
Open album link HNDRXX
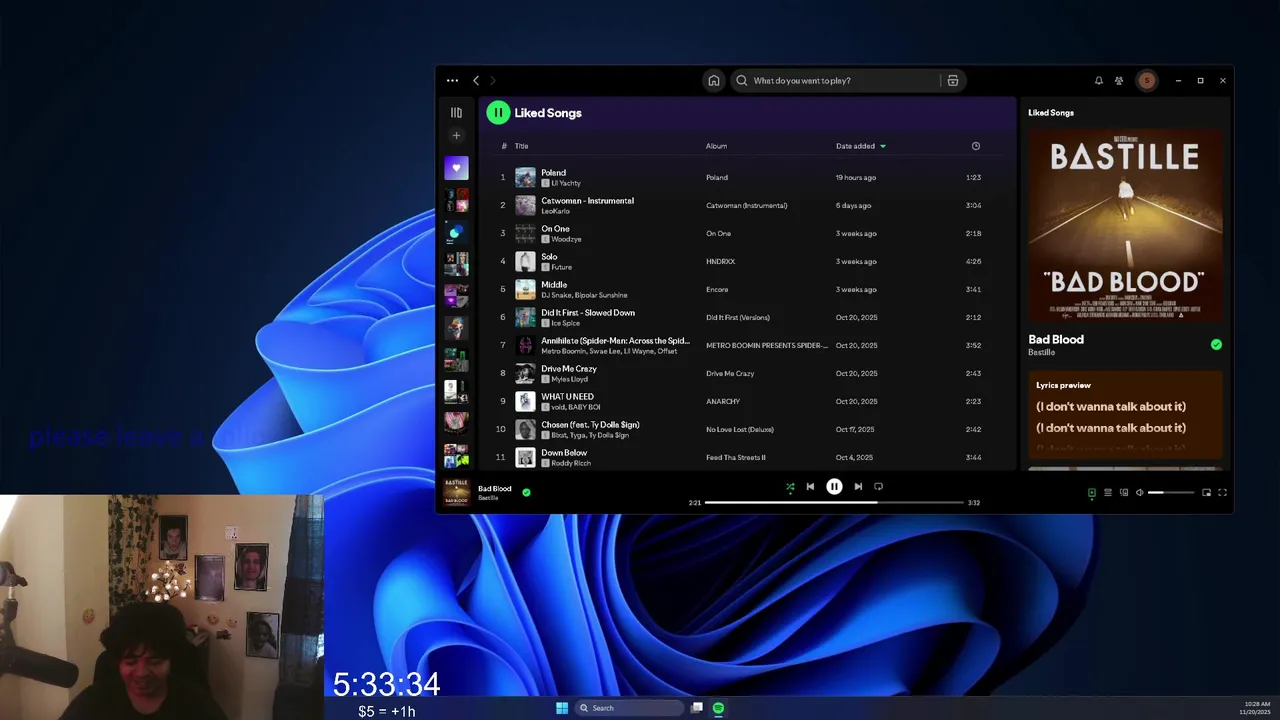coord(720,261)
